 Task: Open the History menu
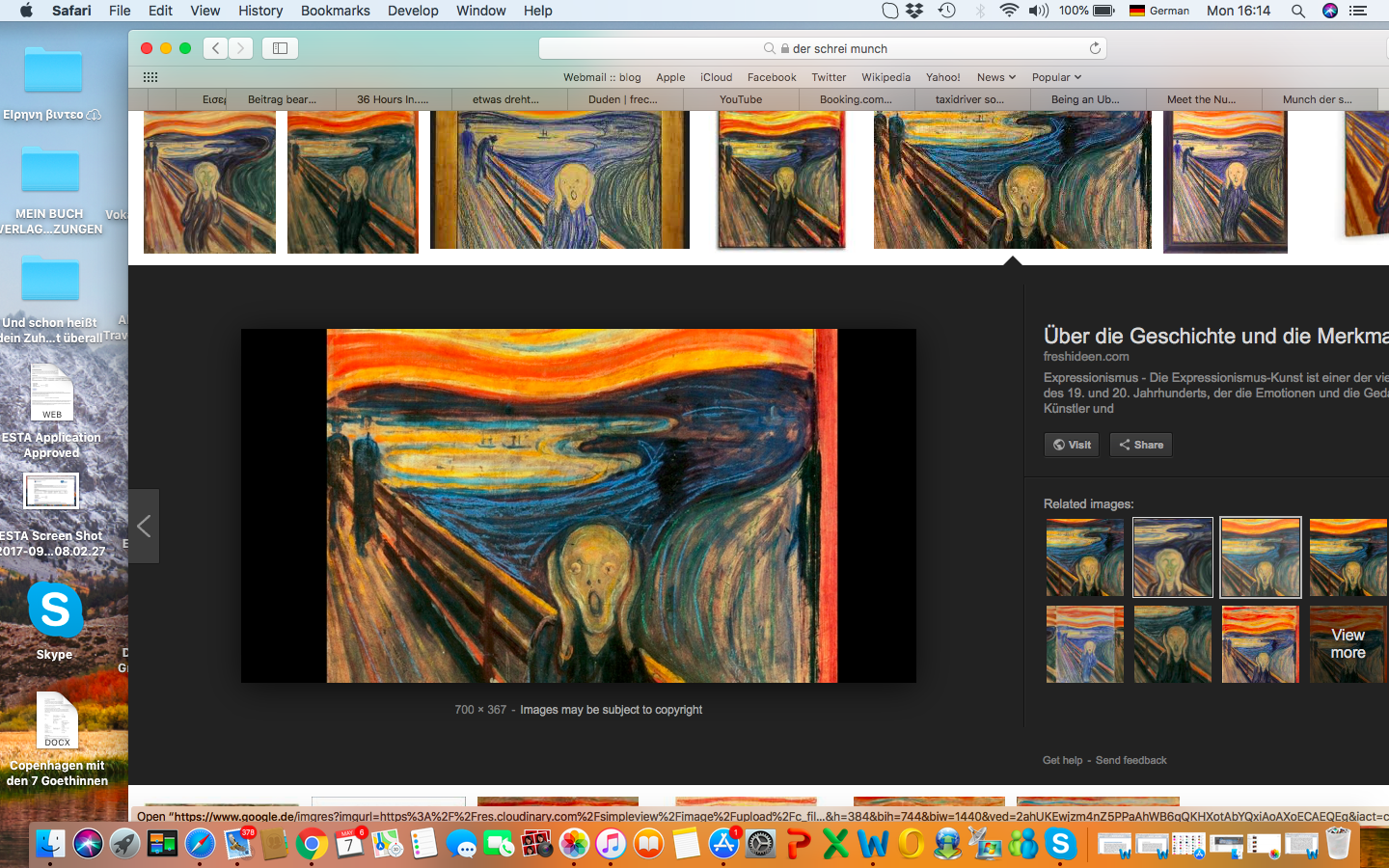(260, 11)
